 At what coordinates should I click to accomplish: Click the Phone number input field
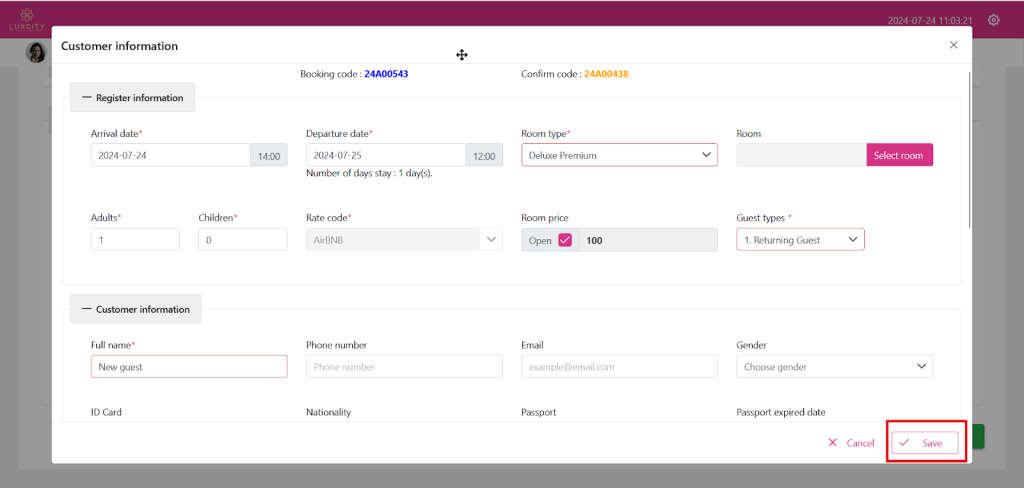pyautogui.click(x=404, y=367)
